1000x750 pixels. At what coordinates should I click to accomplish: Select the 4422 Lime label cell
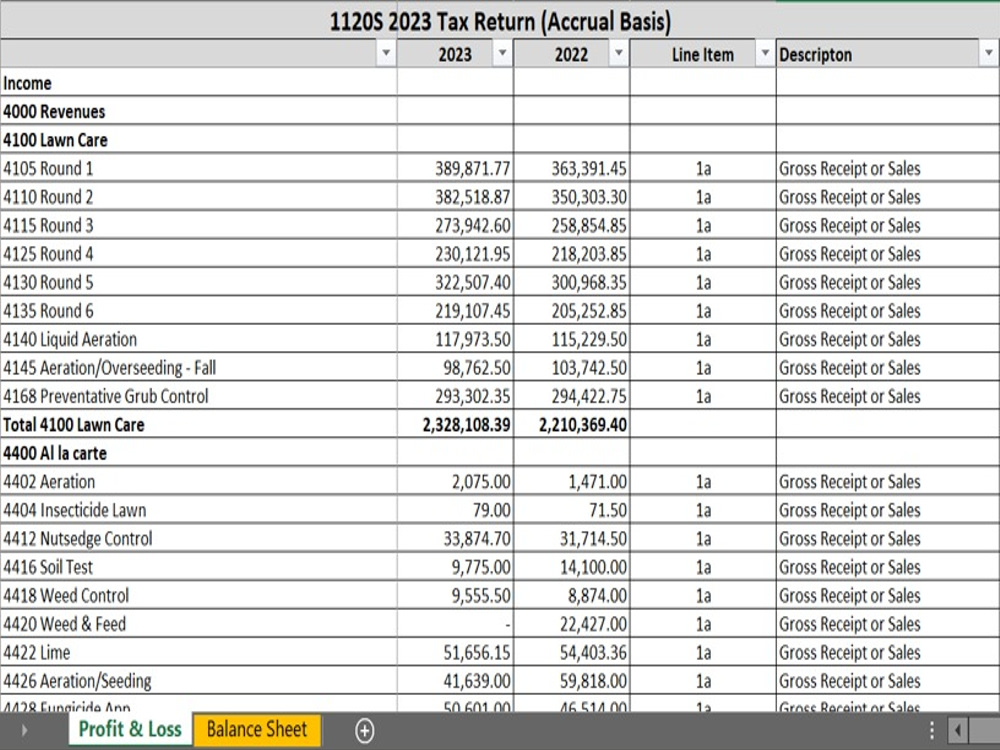coord(198,652)
